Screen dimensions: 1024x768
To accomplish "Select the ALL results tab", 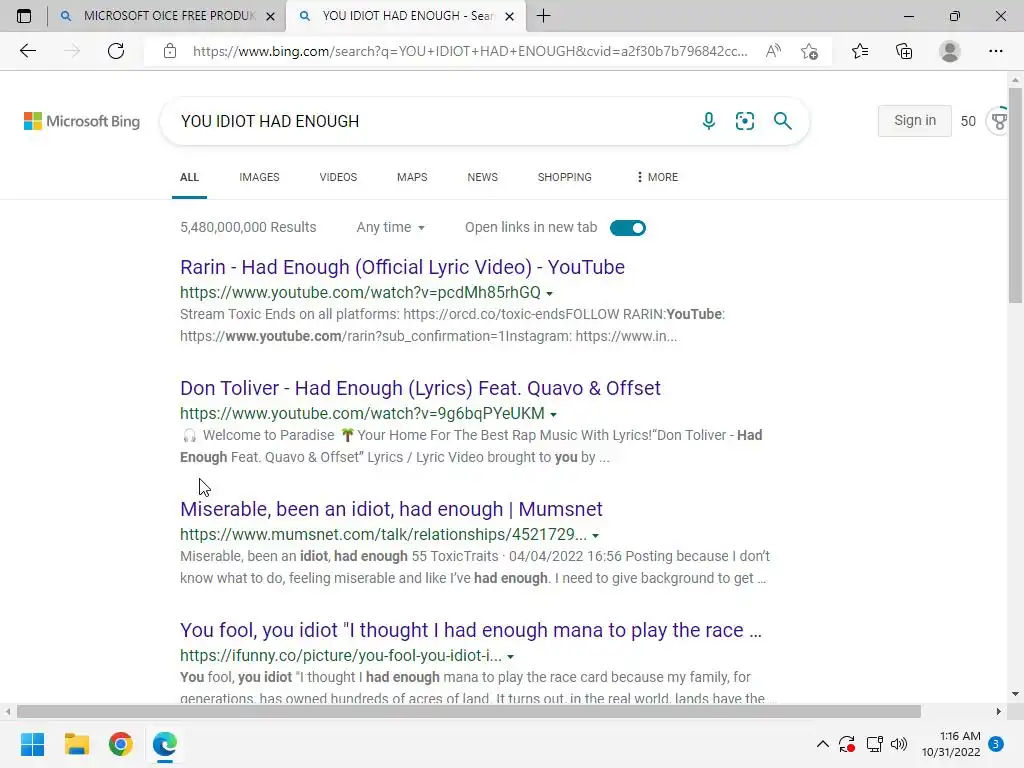I will pos(189,177).
